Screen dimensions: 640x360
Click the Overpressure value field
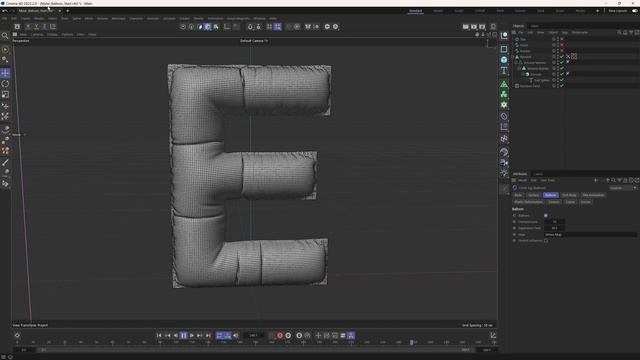(554, 222)
